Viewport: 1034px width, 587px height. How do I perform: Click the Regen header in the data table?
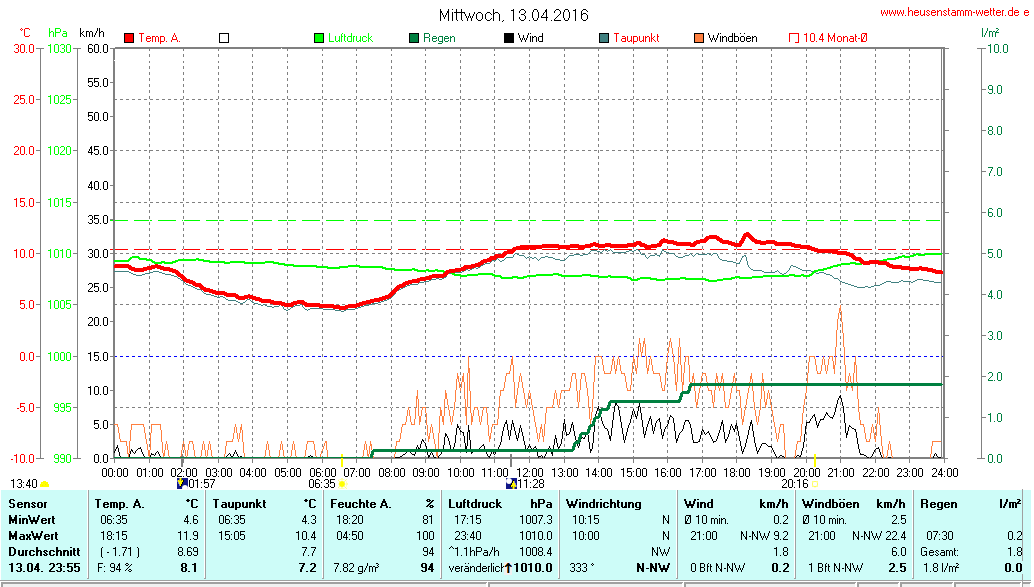[x=937, y=504]
